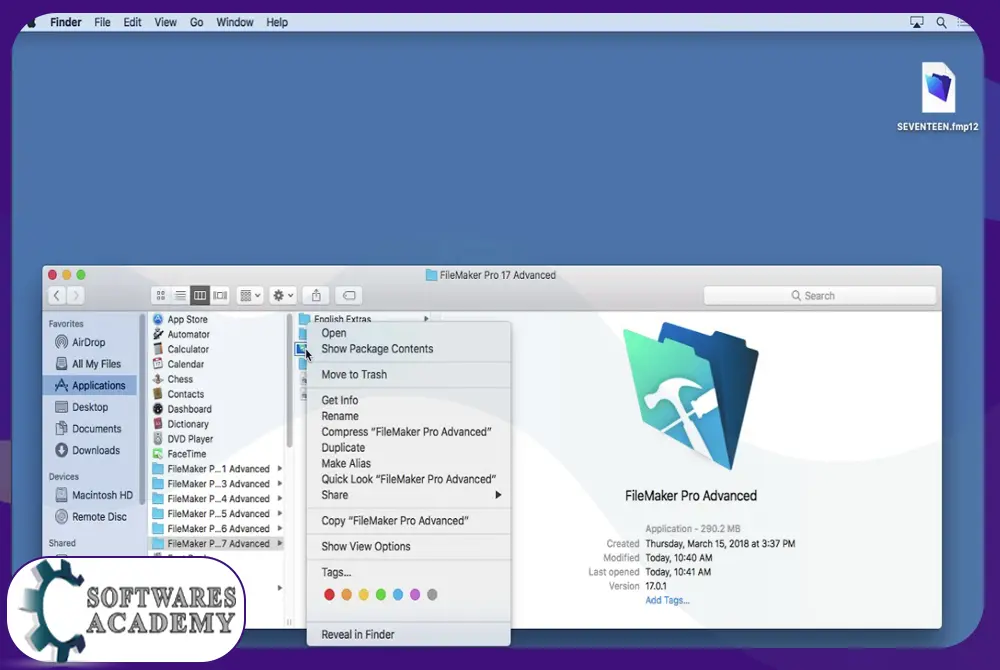Screen dimensions: 1000x670
Task: Apply the green tag color
Action: 381,595
